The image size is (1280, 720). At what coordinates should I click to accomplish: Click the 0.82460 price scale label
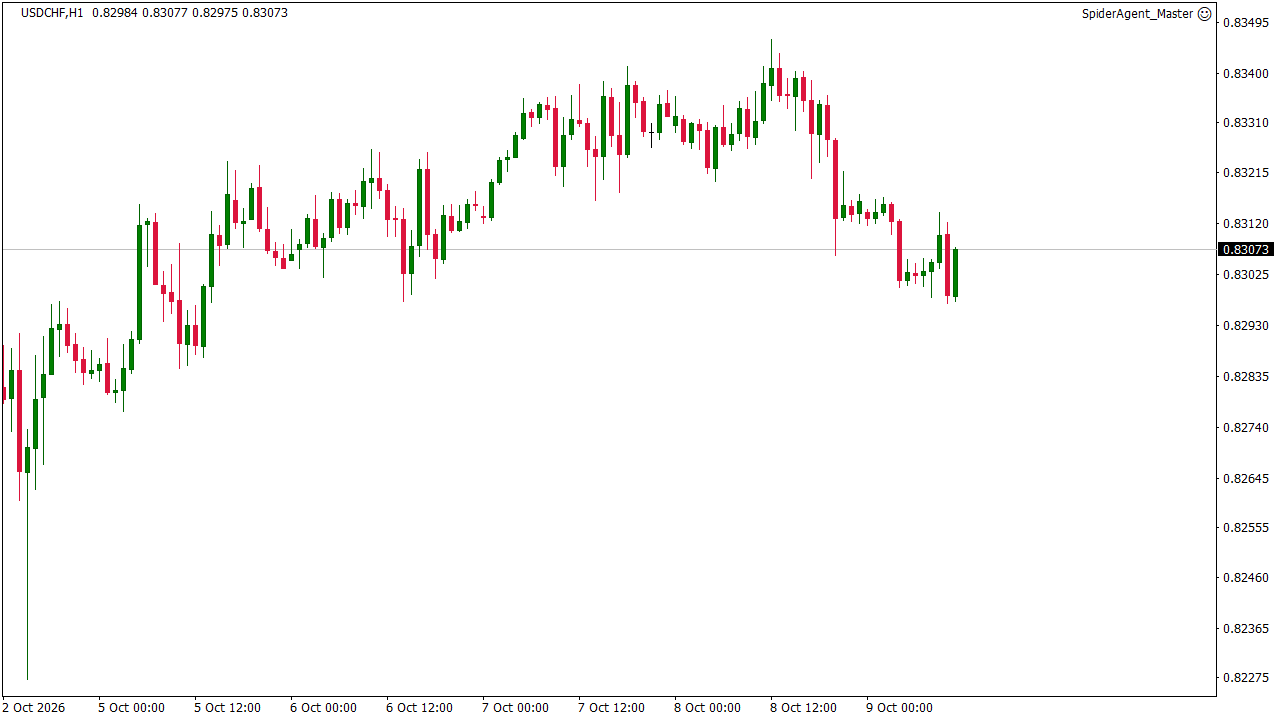1246,578
